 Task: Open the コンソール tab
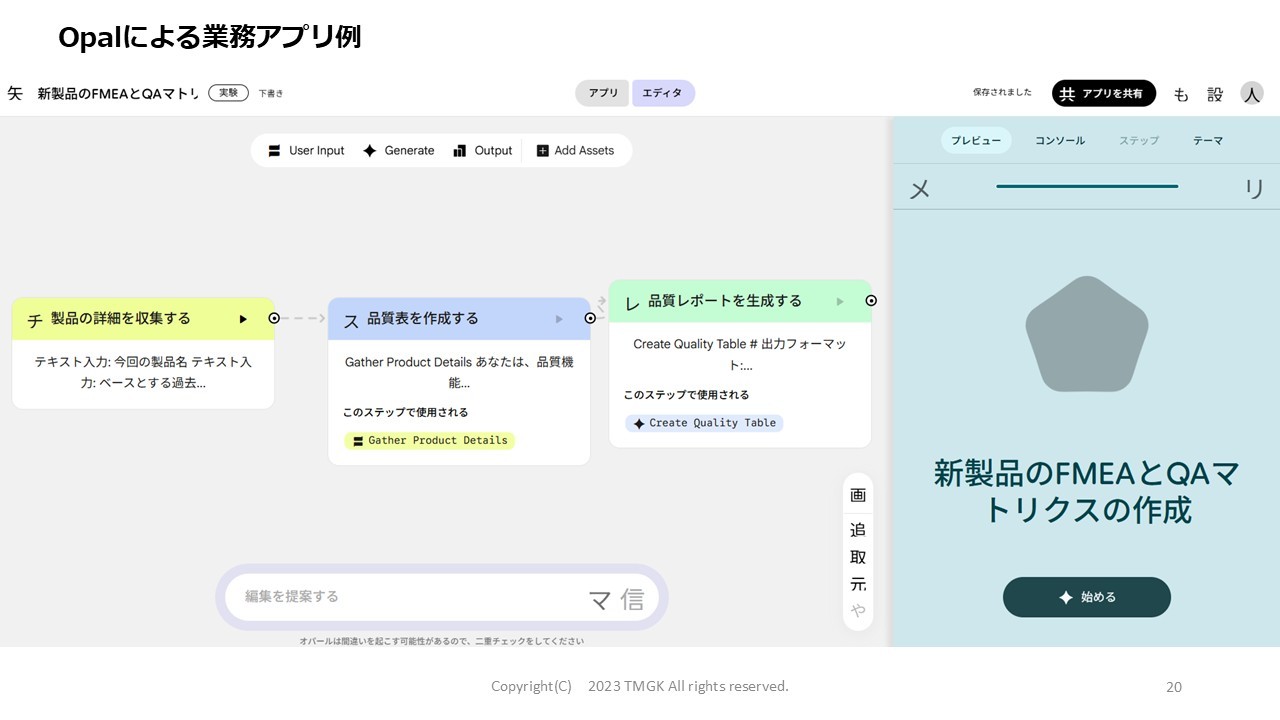pyautogui.click(x=1060, y=141)
